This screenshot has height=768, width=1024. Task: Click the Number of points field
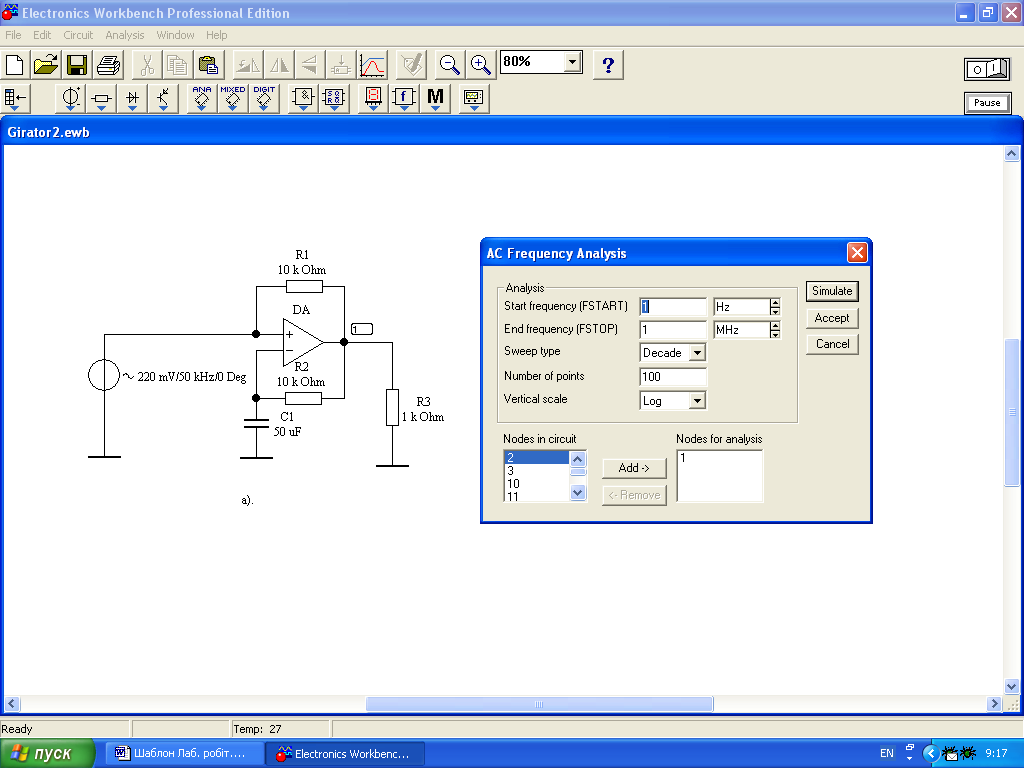673,377
